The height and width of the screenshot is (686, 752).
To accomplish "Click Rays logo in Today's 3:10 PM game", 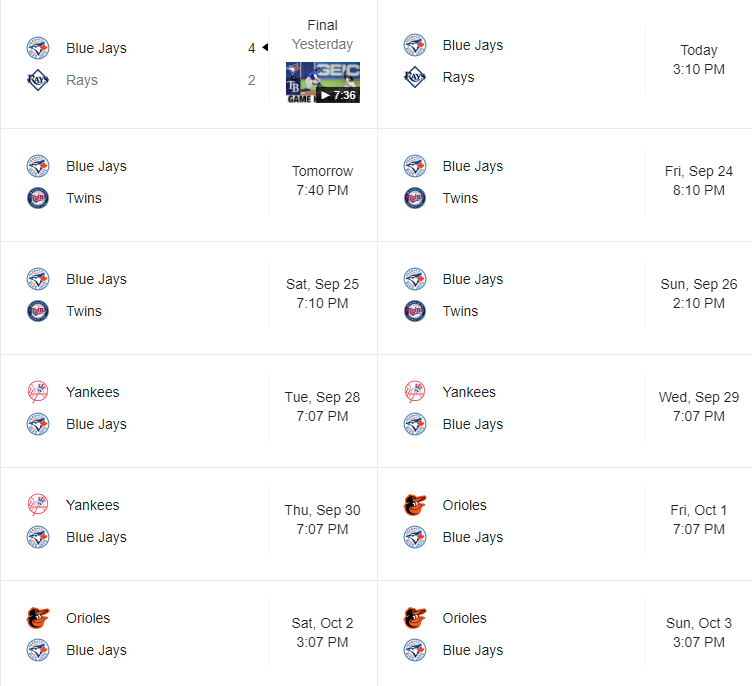I will coord(415,77).
